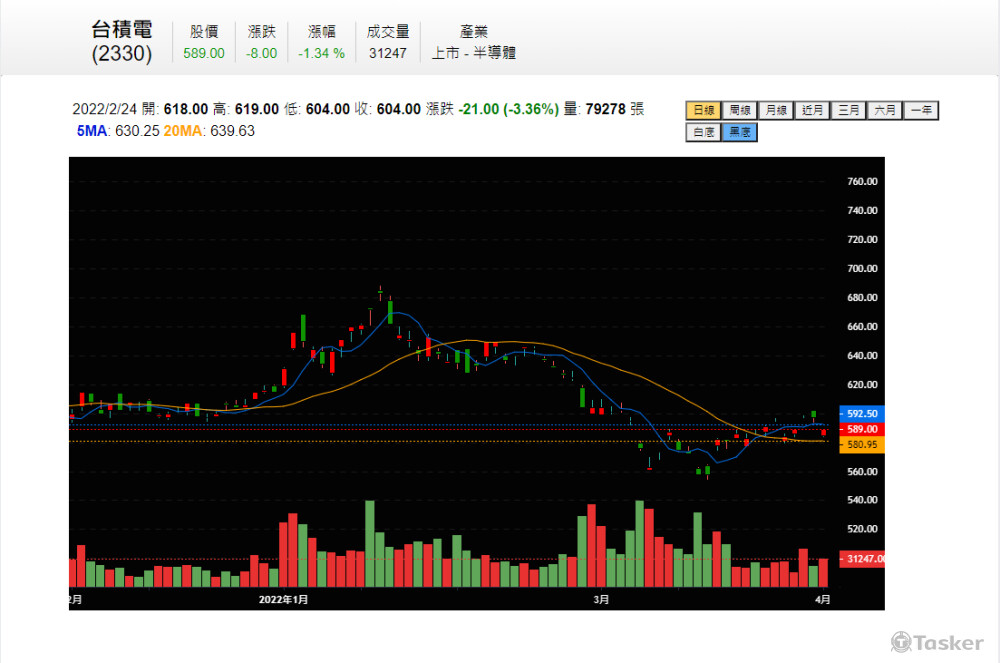This screenshot has height=663, width=1000.
Task: Click the 580.95 orange price tag
Action: click(862, 445)
